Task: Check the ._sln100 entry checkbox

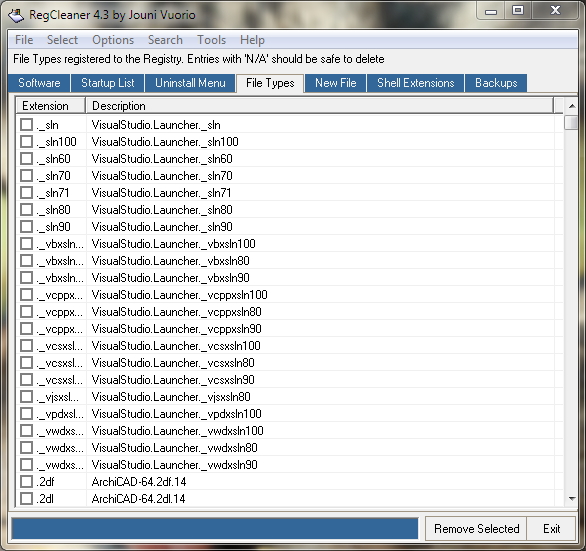Action: [x=27, y=142]
